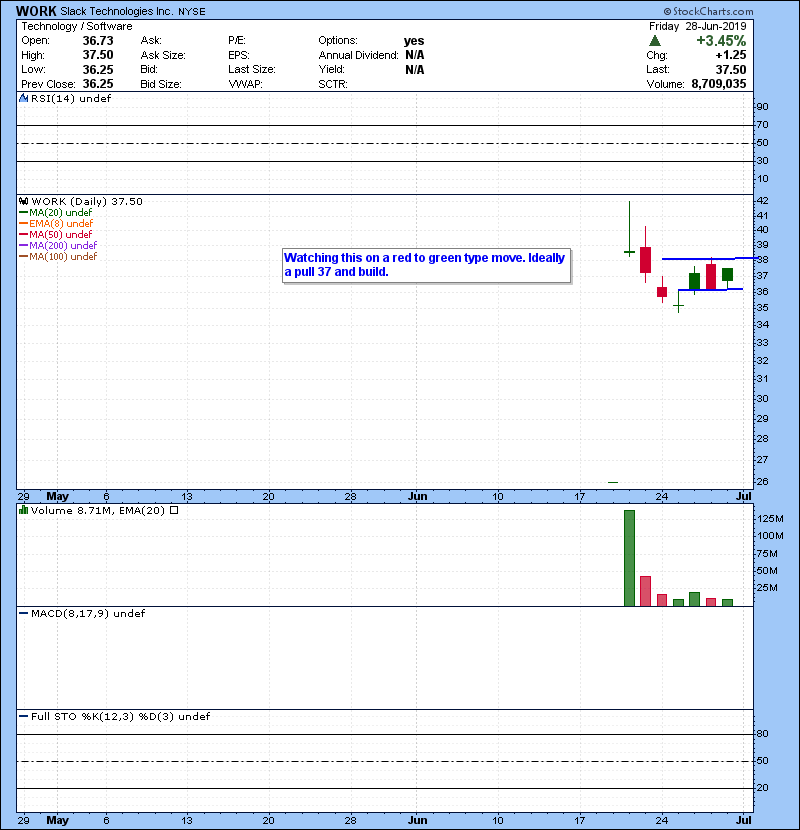Viewport: 800px width, 830px height.
Task: Click the volume bars icon in legend
Action: point(23,510)
